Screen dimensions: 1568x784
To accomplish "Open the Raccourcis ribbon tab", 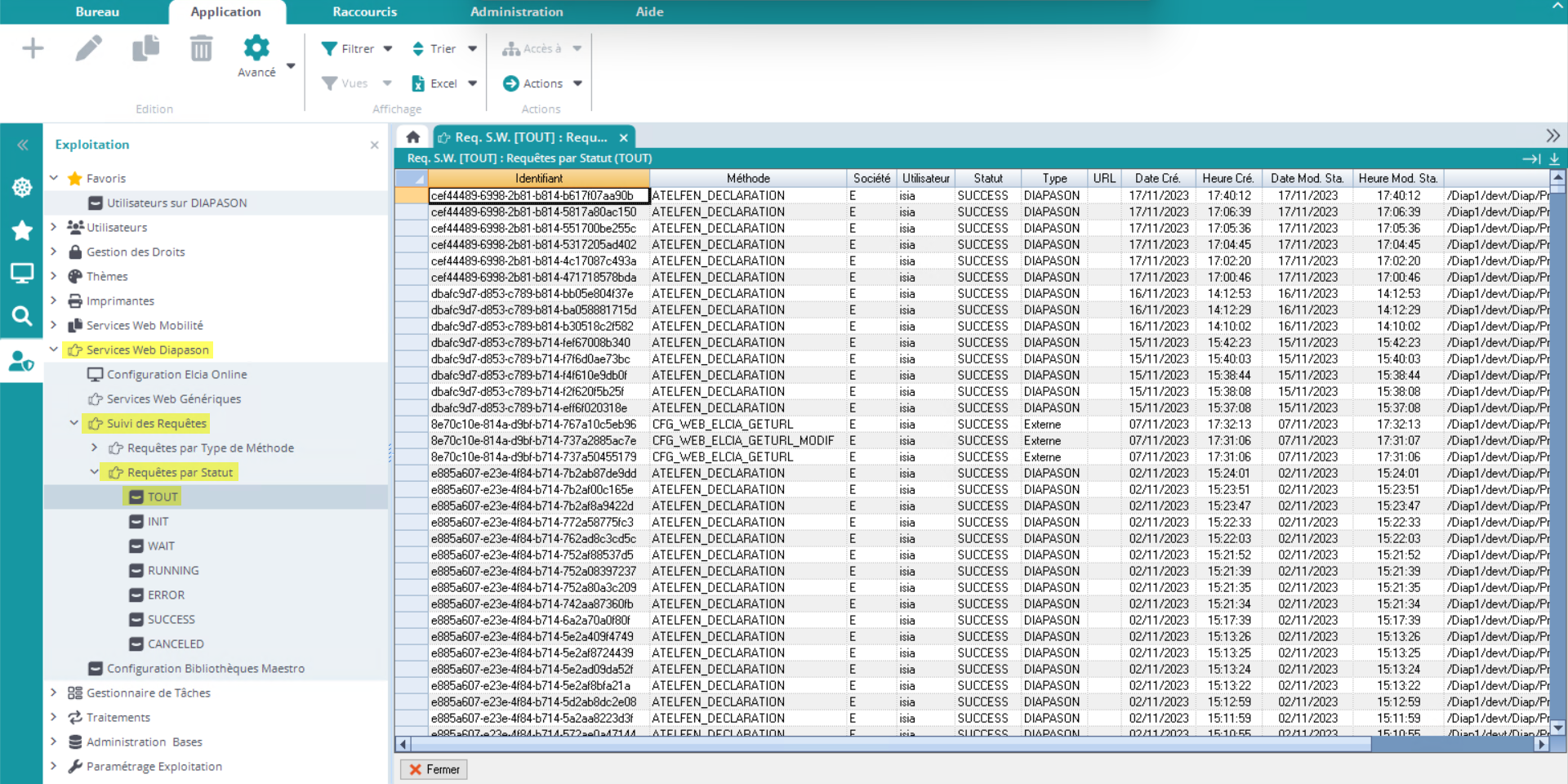I will click(x=364, y=11).
